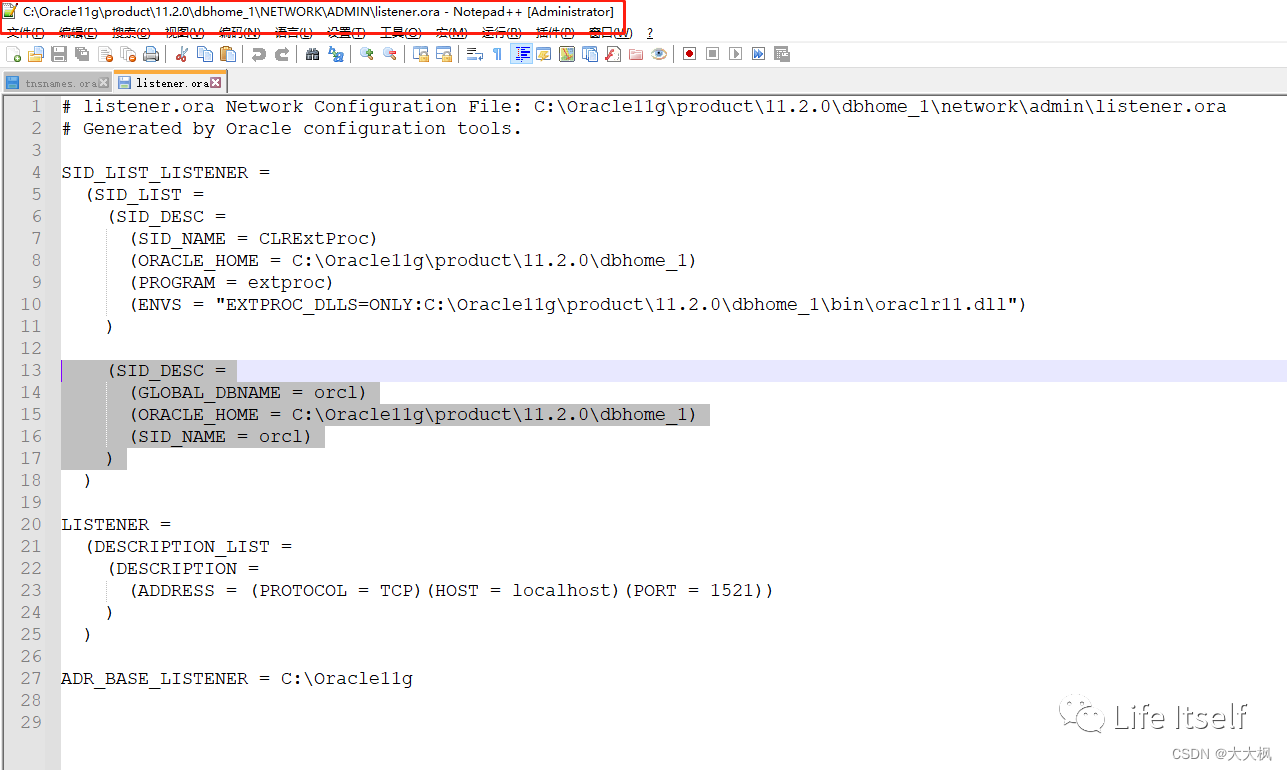This screenshot has height=770, width=1287.
Task: Open the 文件(F) menu
Action: [x=25, y=33]
